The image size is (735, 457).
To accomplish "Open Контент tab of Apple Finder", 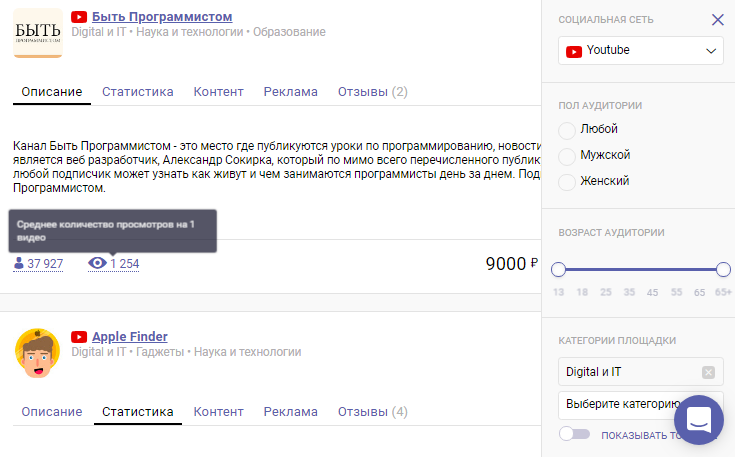I will pyautogui.click(x=218, y=412).
